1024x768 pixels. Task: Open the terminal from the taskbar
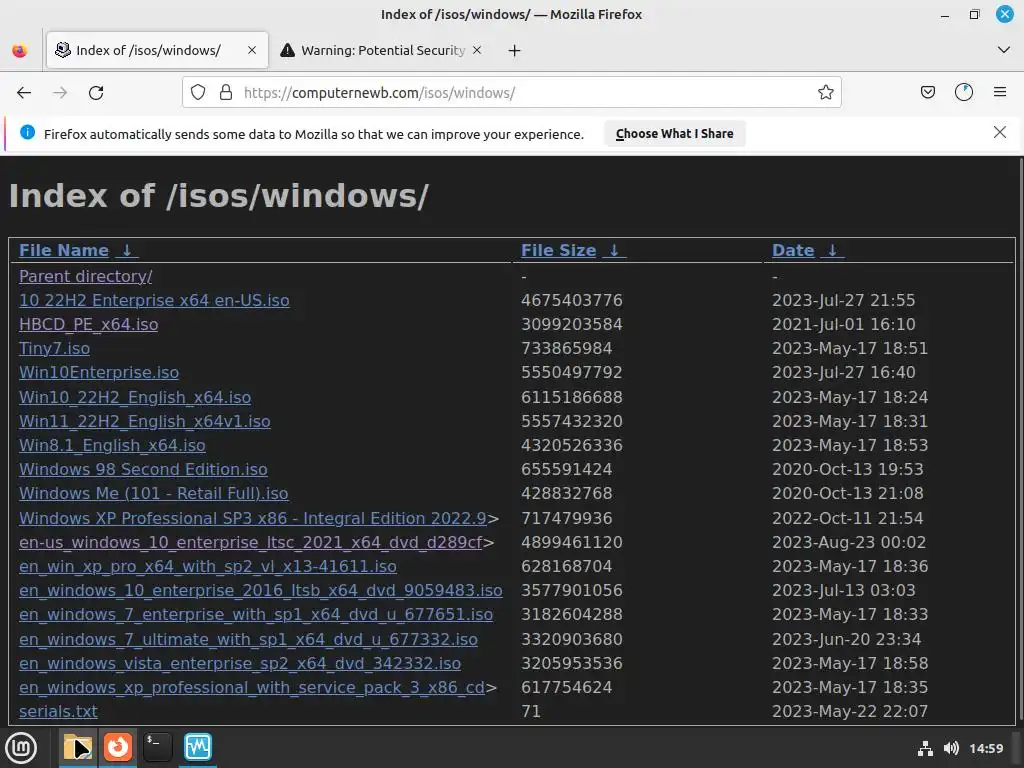157,747
